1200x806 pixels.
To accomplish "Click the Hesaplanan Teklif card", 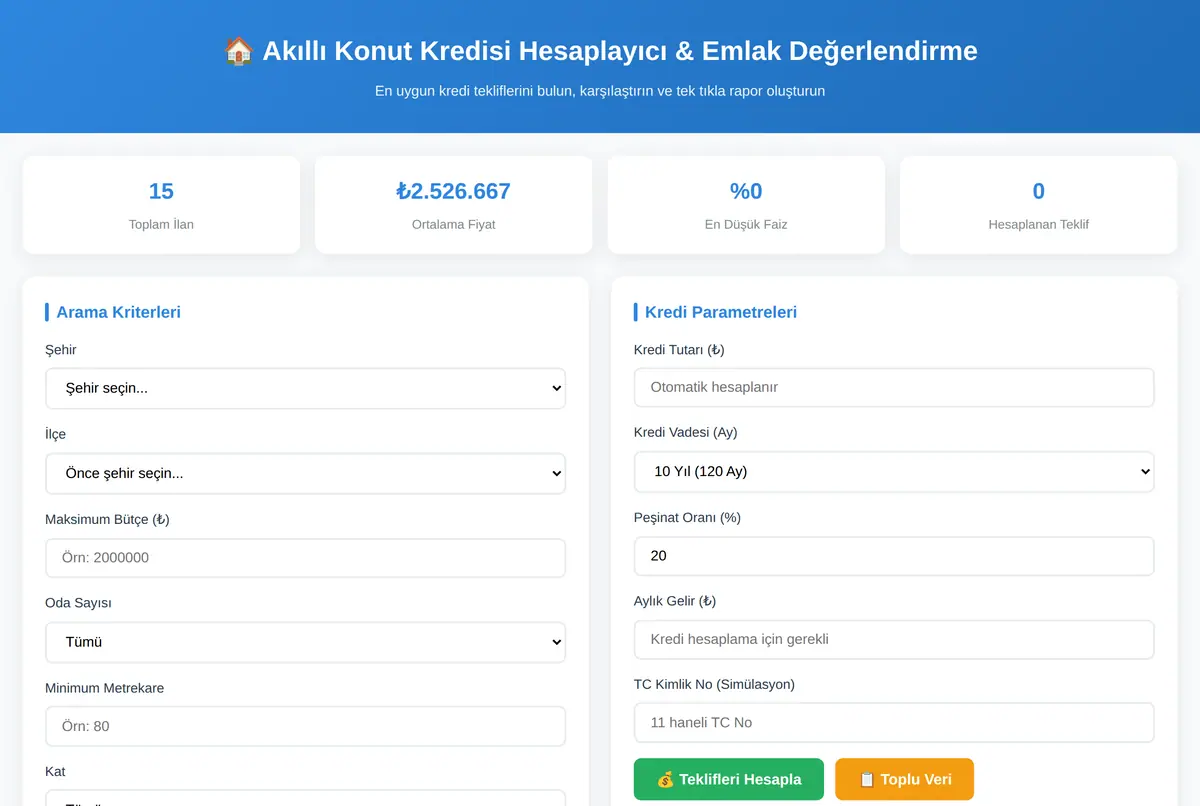I will tap(1038, 204).
